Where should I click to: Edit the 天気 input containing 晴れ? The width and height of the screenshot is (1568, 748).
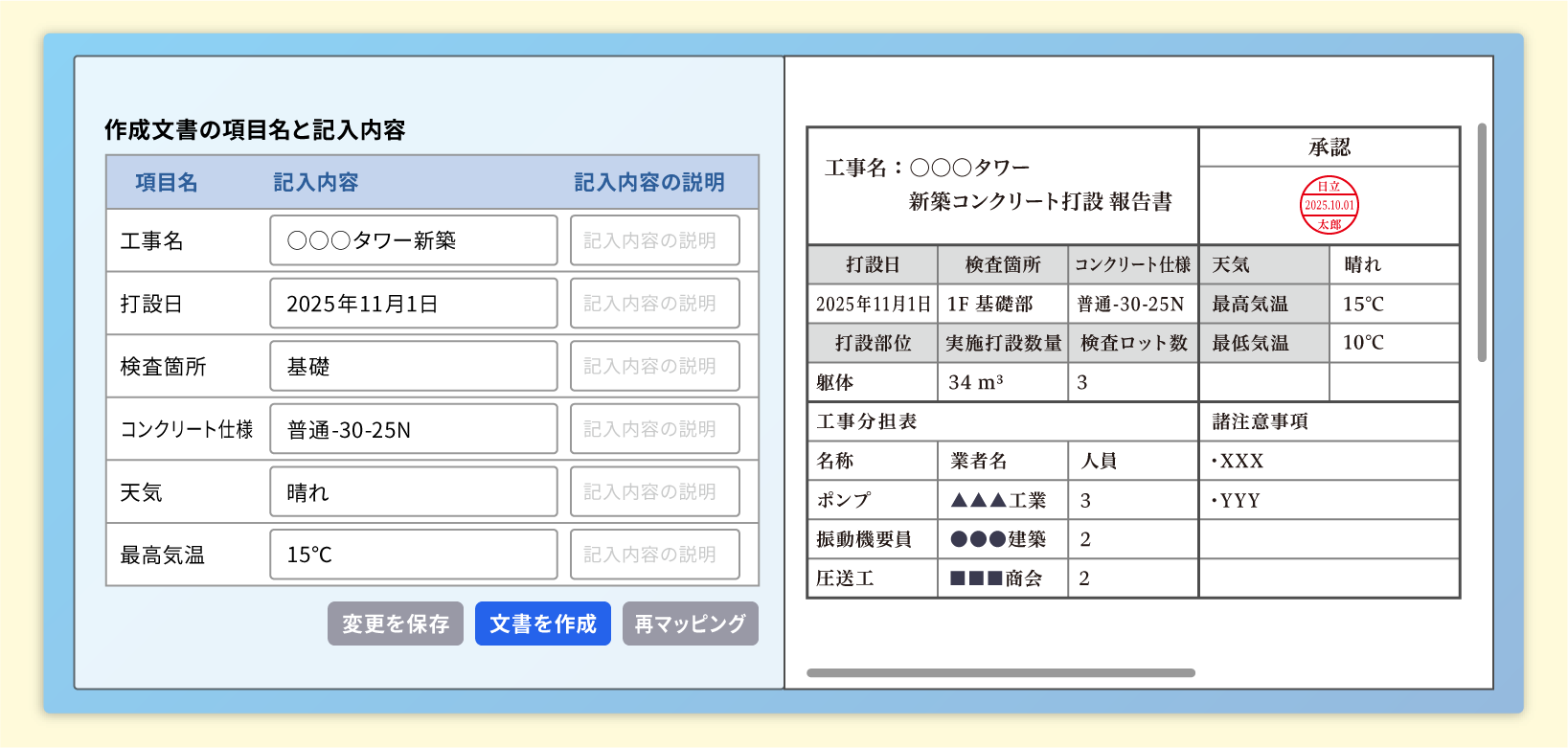coord(414,492)
